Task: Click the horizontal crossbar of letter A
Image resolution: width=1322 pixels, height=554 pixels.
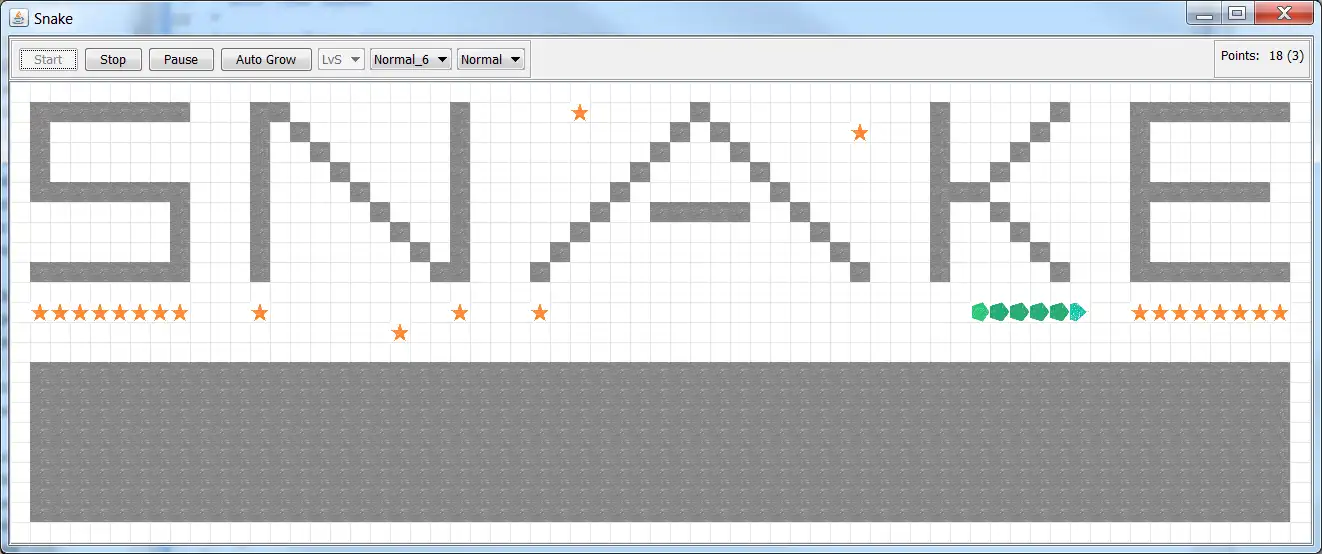Action: pos(700,212)
